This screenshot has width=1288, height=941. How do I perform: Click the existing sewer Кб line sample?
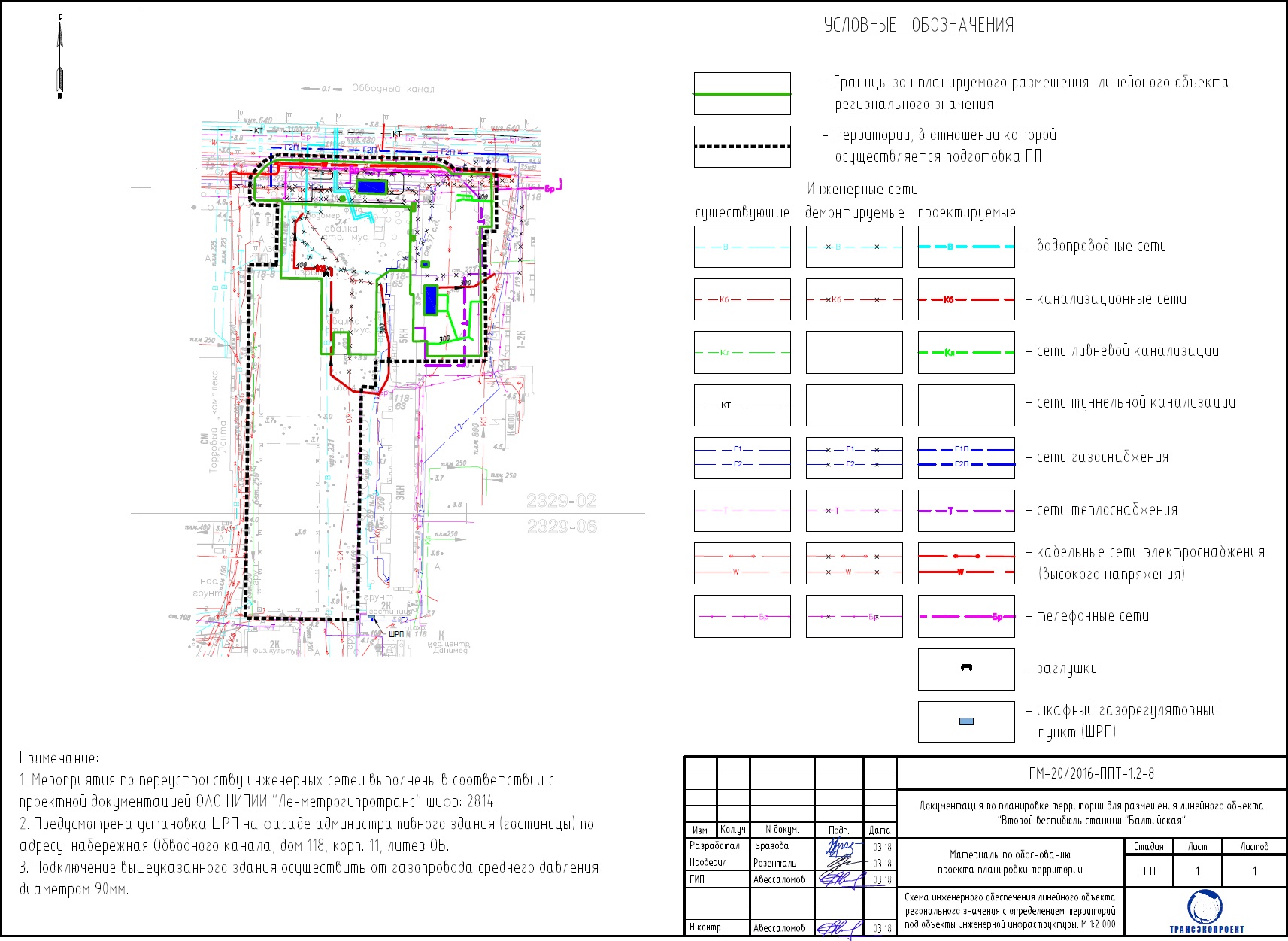742,299
